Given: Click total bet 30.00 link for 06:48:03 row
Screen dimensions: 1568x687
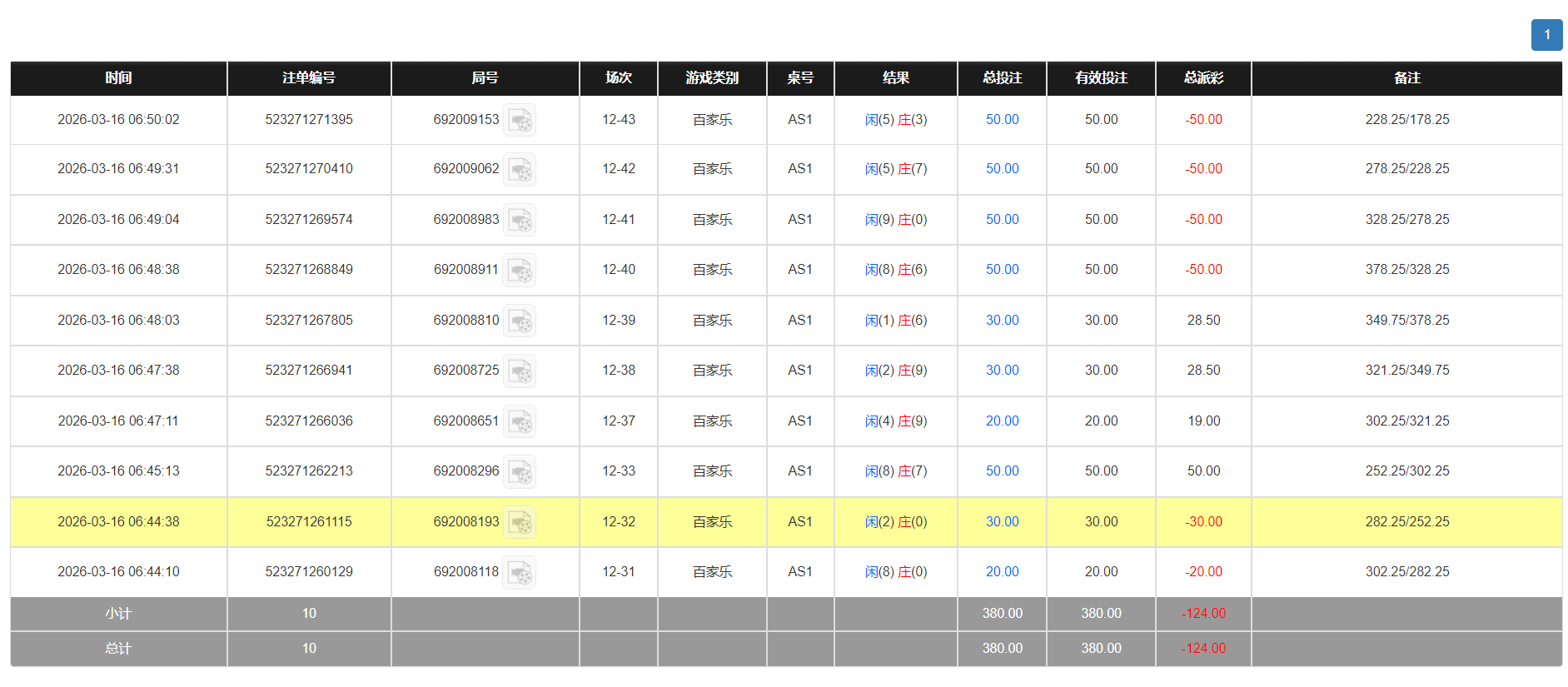Looking at the screenshot, I should coord(1002,321).
